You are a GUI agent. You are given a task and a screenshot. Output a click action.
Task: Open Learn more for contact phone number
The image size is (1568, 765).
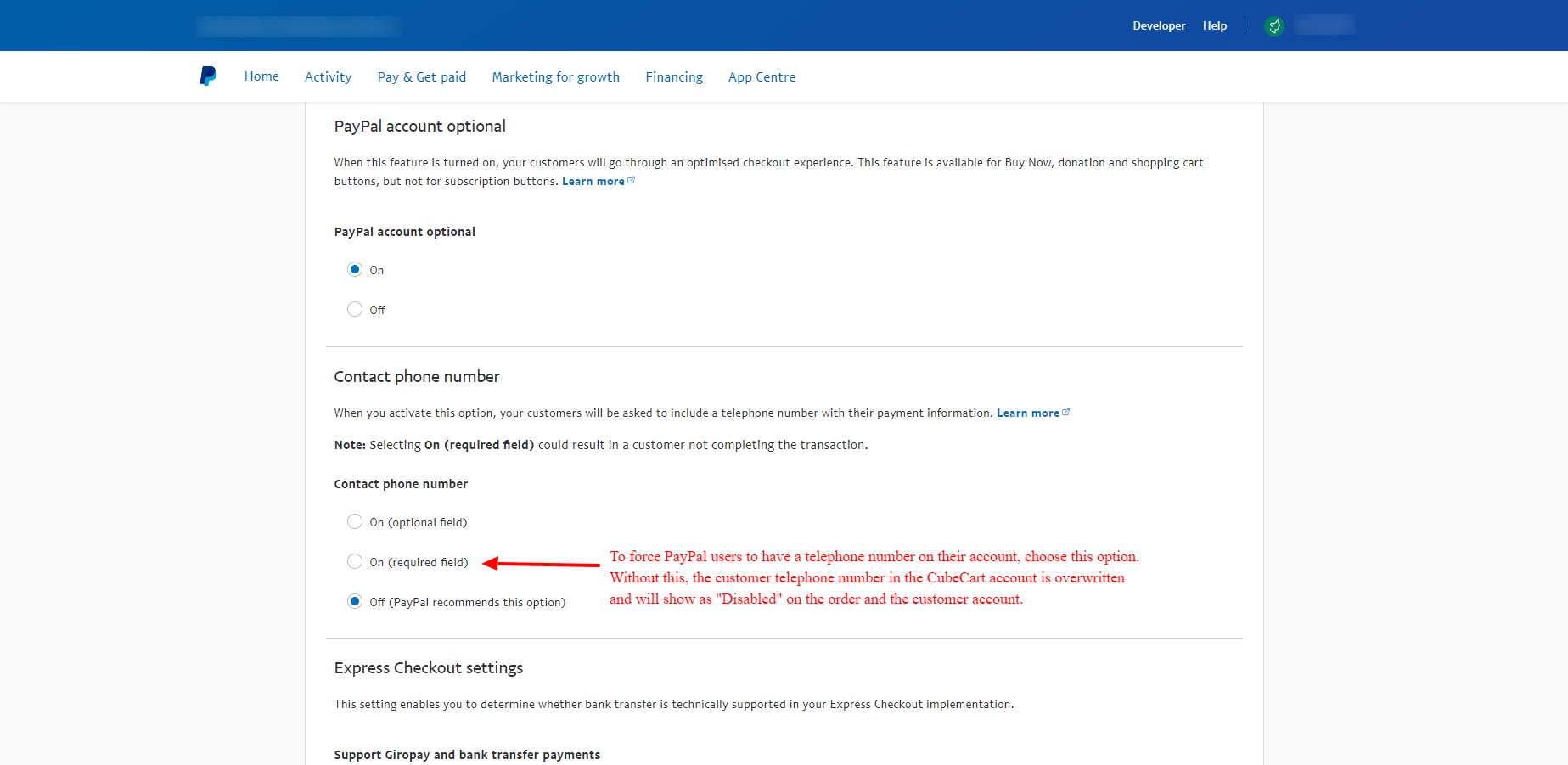click(1027, 413)
